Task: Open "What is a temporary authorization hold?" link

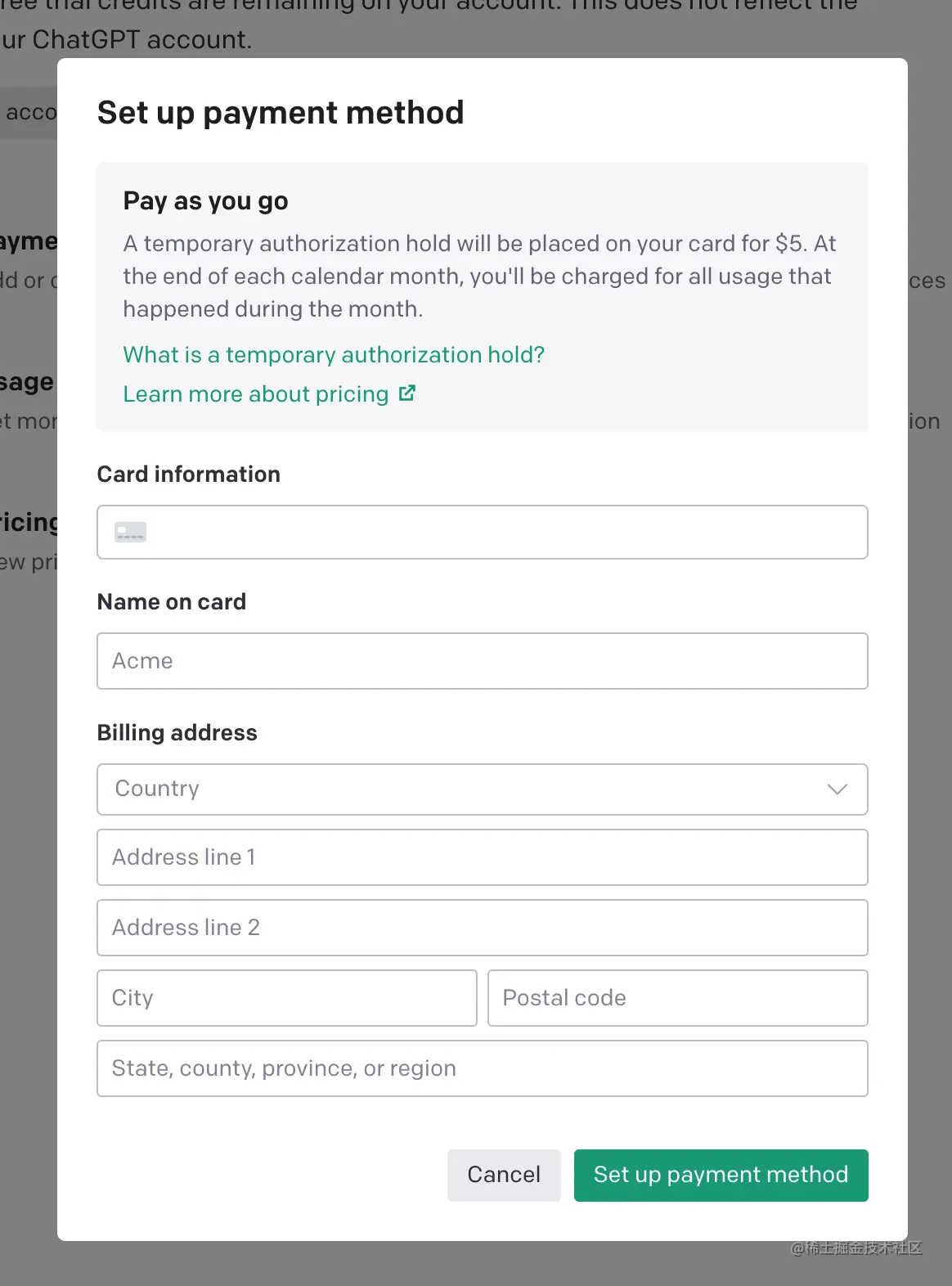Action: click(x=334, y=355)
